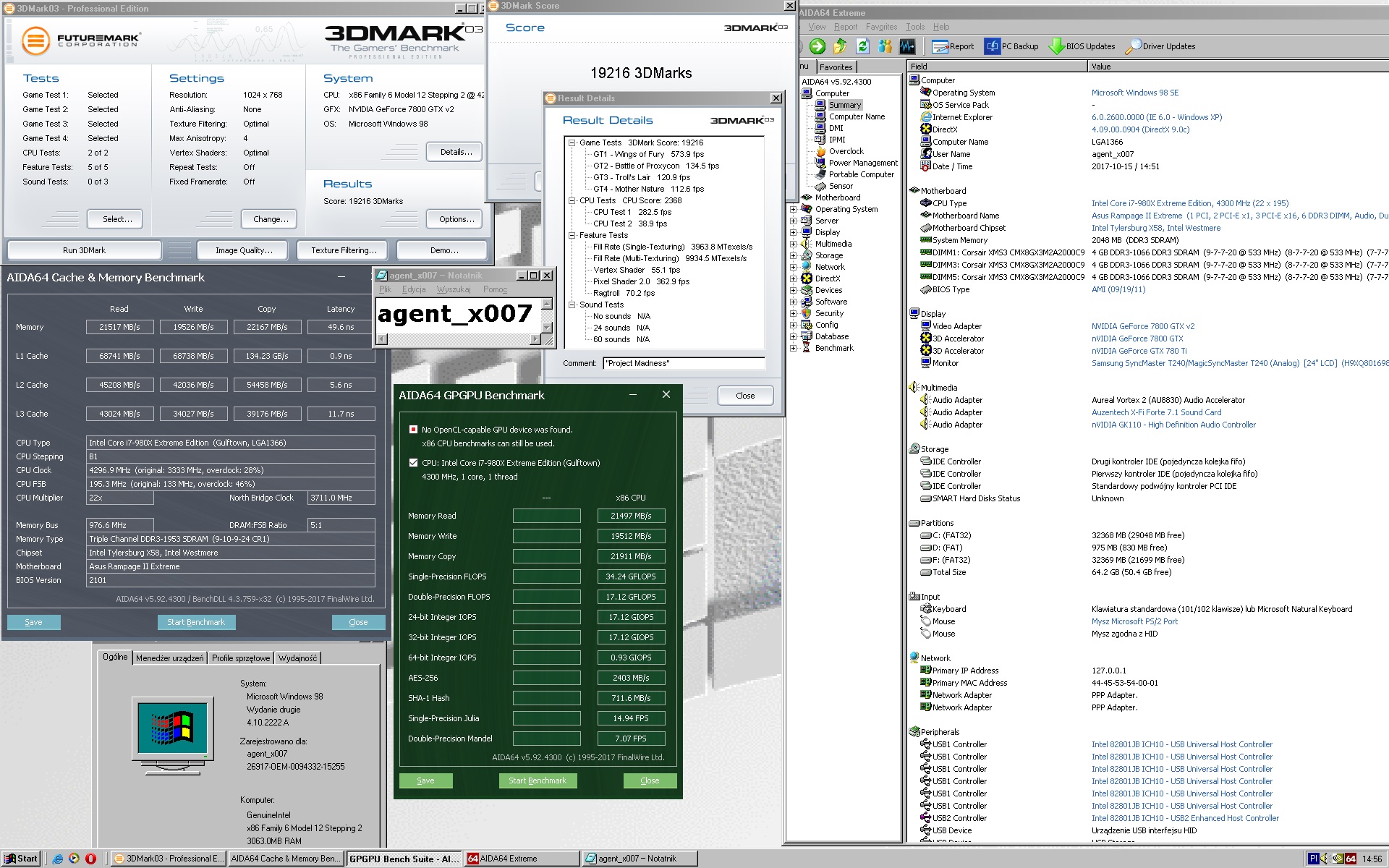Click the green forward arrow in AIDA64 toolbar
The height and width of the screenshot is (868, 1389).
click(x=817, y=46)
